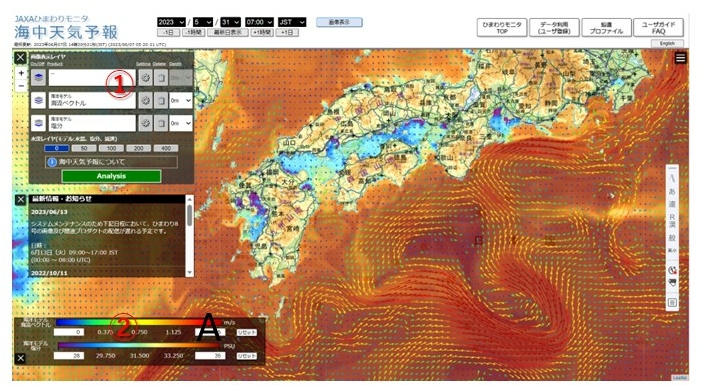Go to ユーザガイド FAQ
Image resolution: width=705 pixels, height=386 pixels.
[658, 28]
